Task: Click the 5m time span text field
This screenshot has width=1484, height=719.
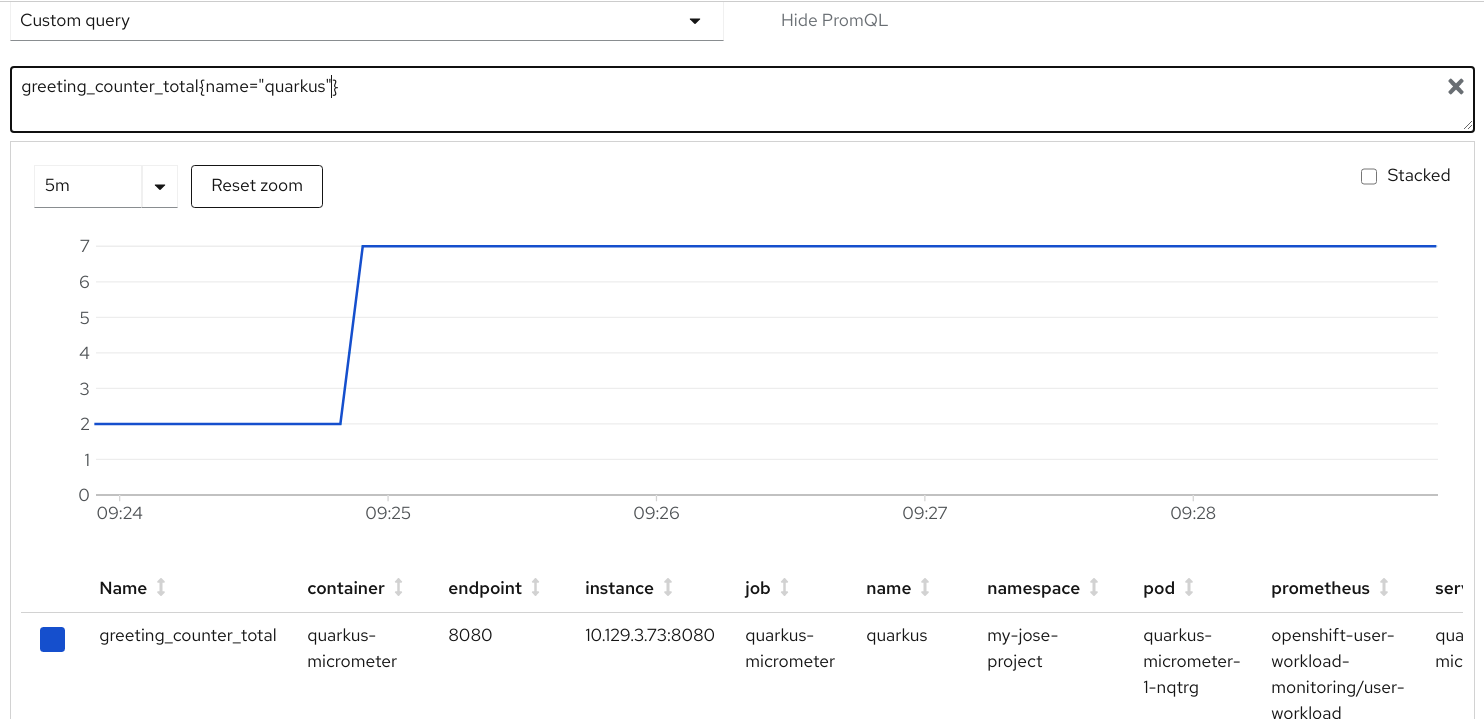Action: pos(88,187)
